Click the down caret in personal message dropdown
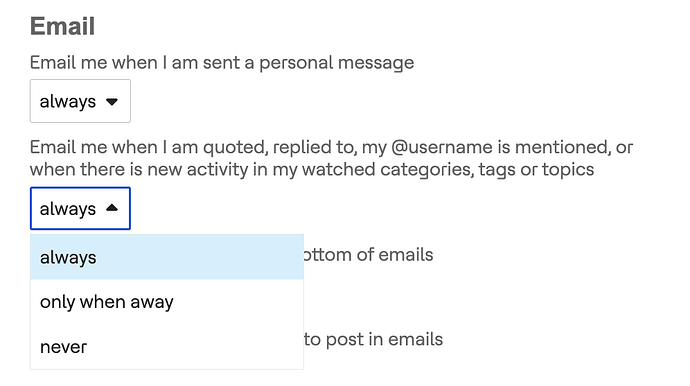This screenshot has height=386, width=690. tap(112, 102)
